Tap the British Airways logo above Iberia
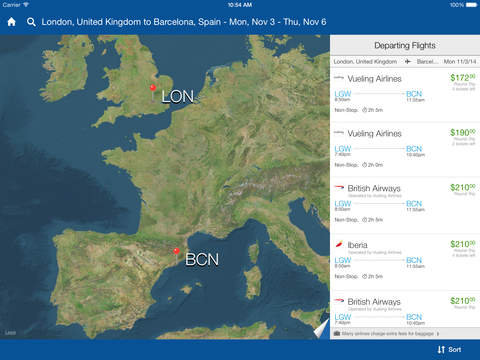 pos(339,187)
